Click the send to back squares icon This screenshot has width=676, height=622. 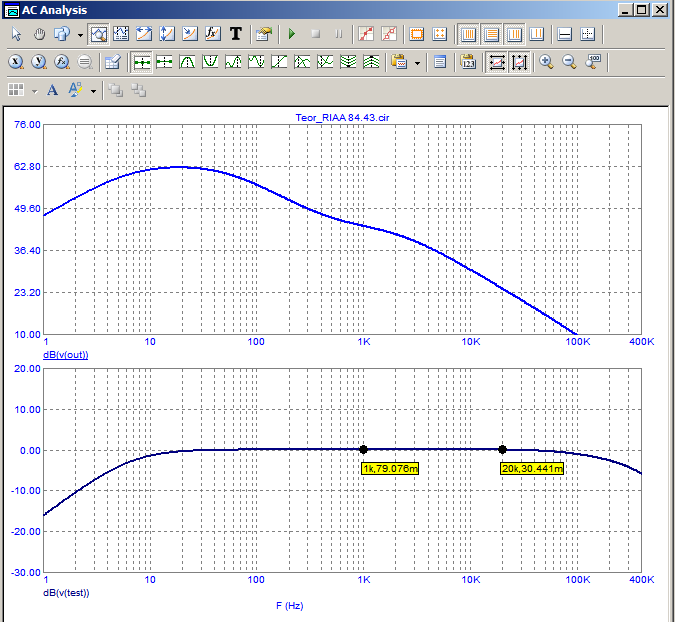click(x=138, y=90)
